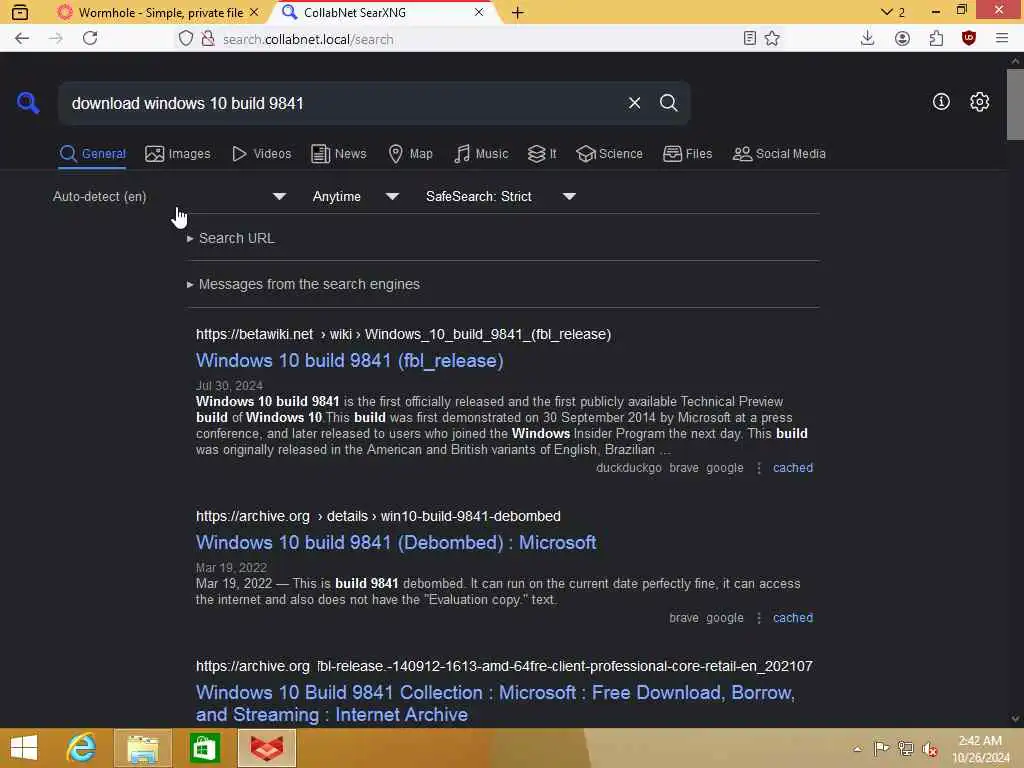
Task: Open cached link for betawiki result
Action: (x=793, y=468)
